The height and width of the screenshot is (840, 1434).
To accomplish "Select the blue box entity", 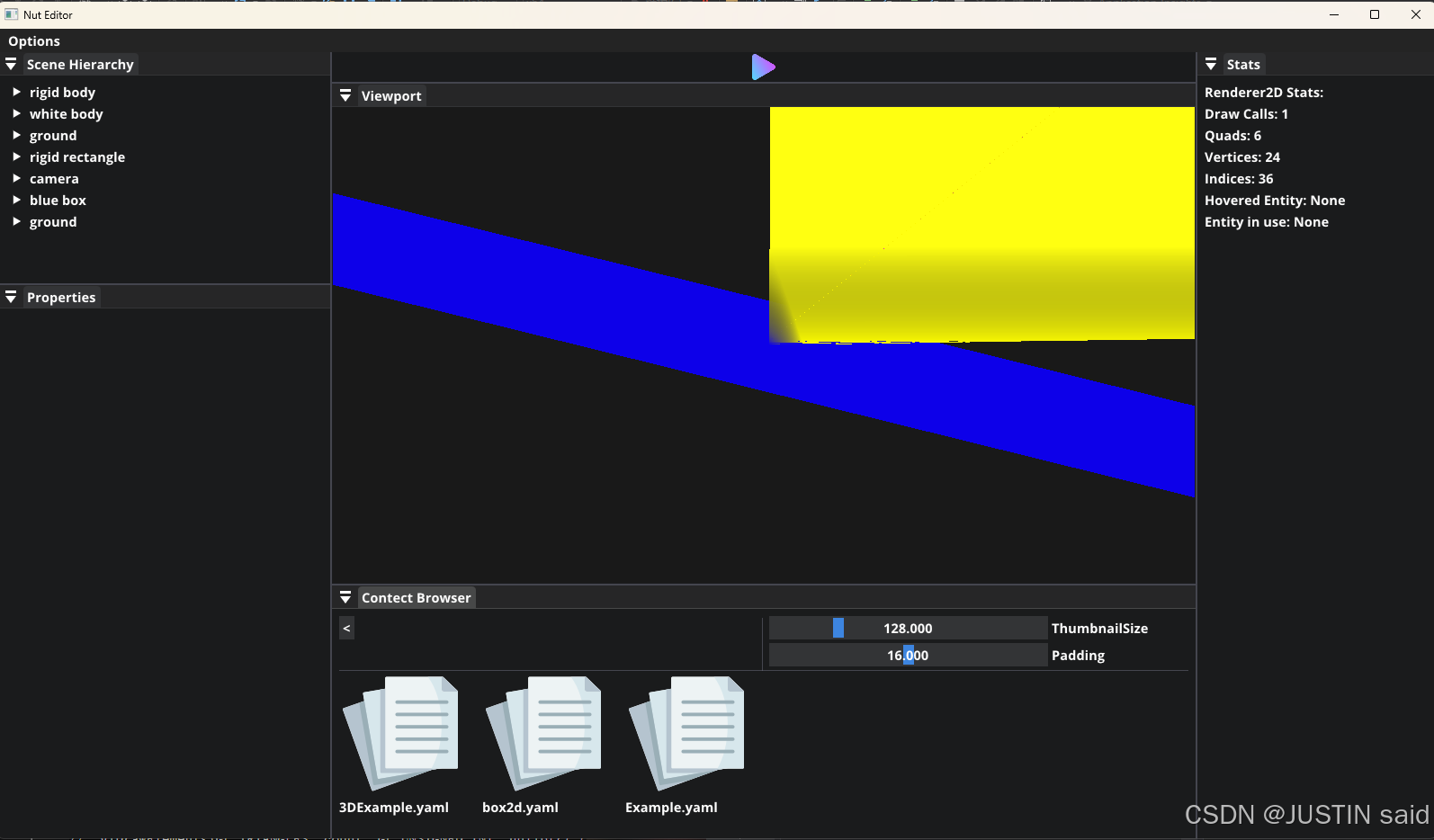I will [x=58, y=201].
